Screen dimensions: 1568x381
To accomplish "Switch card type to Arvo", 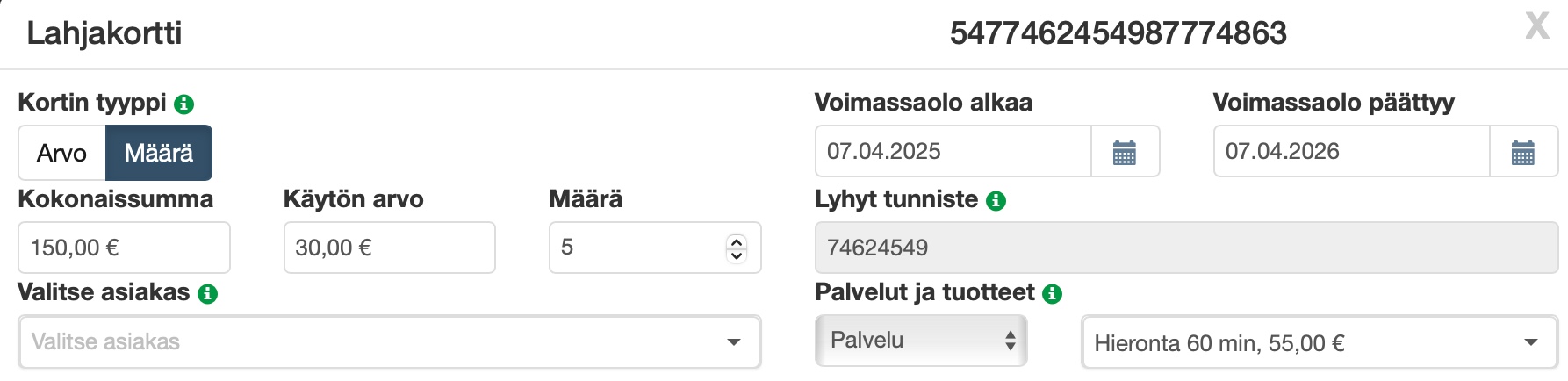I will tap(62, 153).
